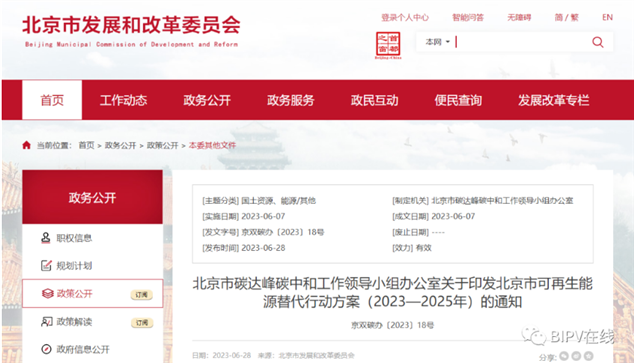Click the 日期: 2023-06-28 line
634x363 pixels.
(x=221, y=355)
